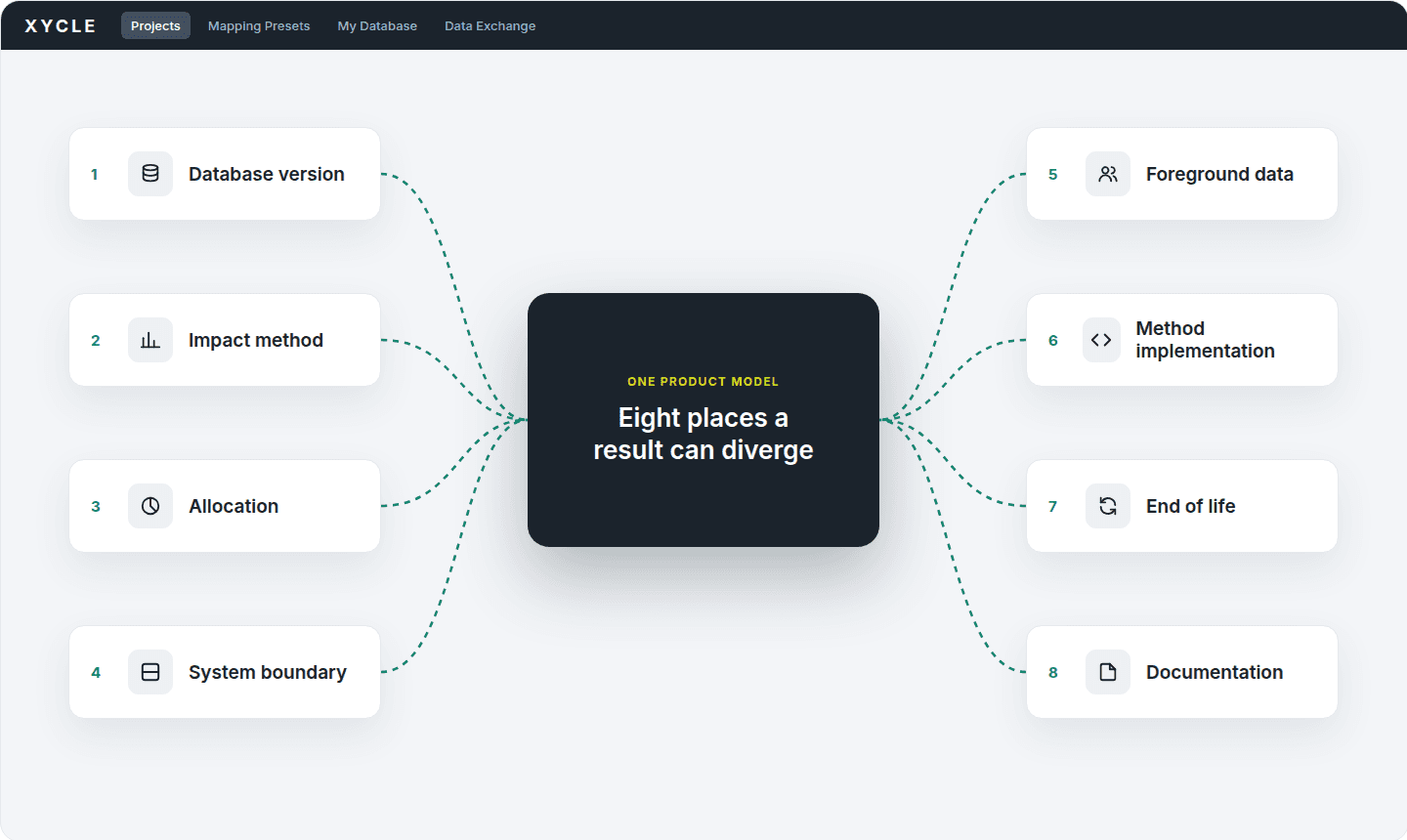Click number 5 beside Foreground data

coord(1053,174)
